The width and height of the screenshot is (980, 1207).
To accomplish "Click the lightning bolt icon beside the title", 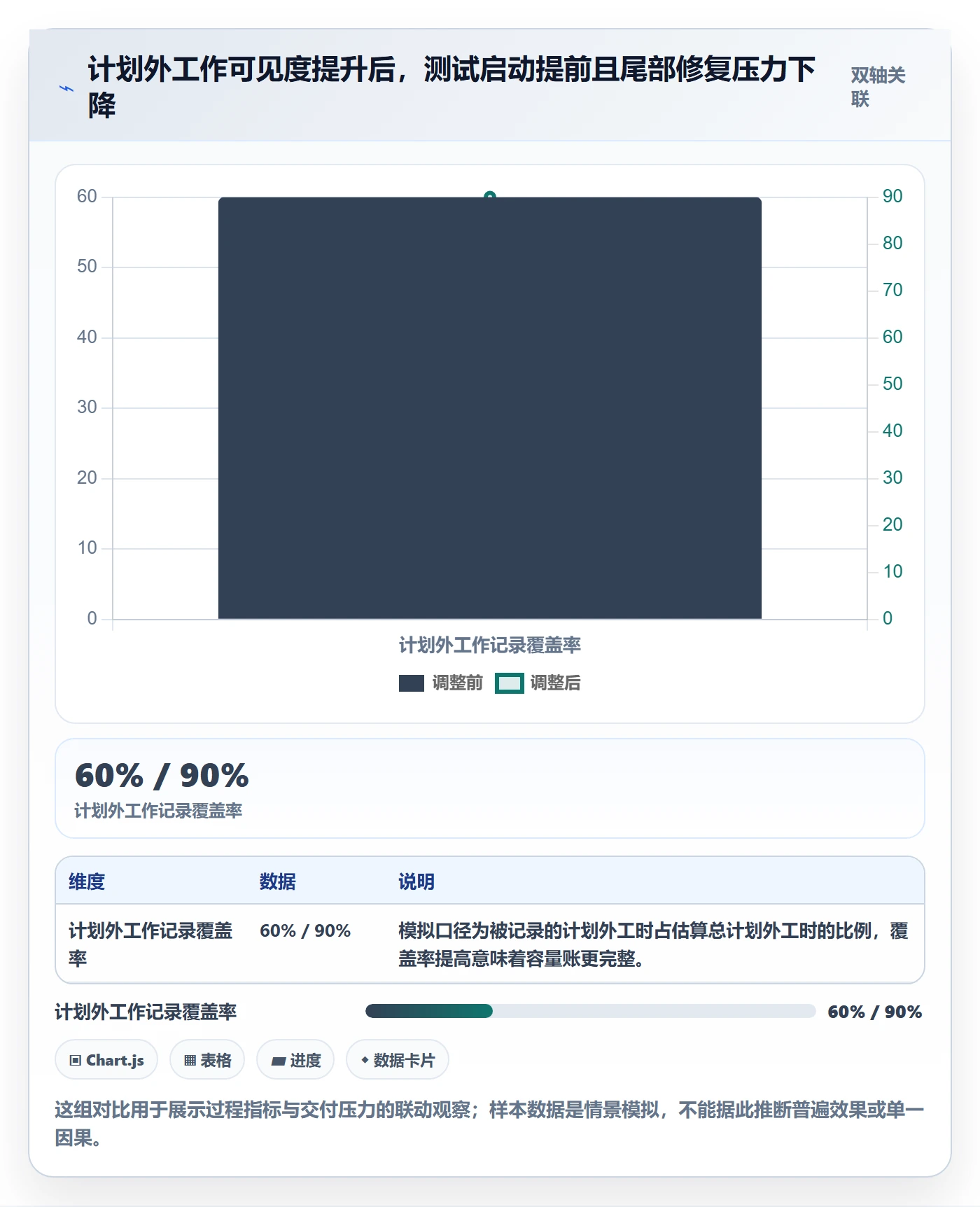I will [x=66, y=88].
